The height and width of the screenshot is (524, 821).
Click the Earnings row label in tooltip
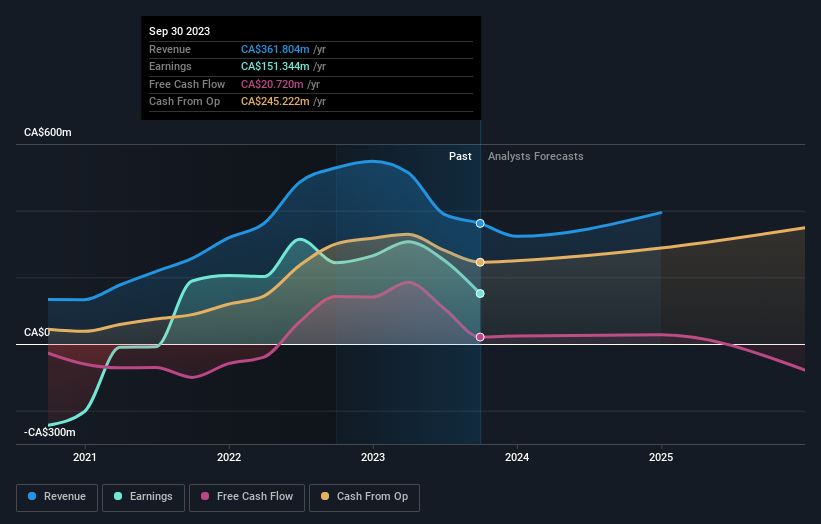170,66
